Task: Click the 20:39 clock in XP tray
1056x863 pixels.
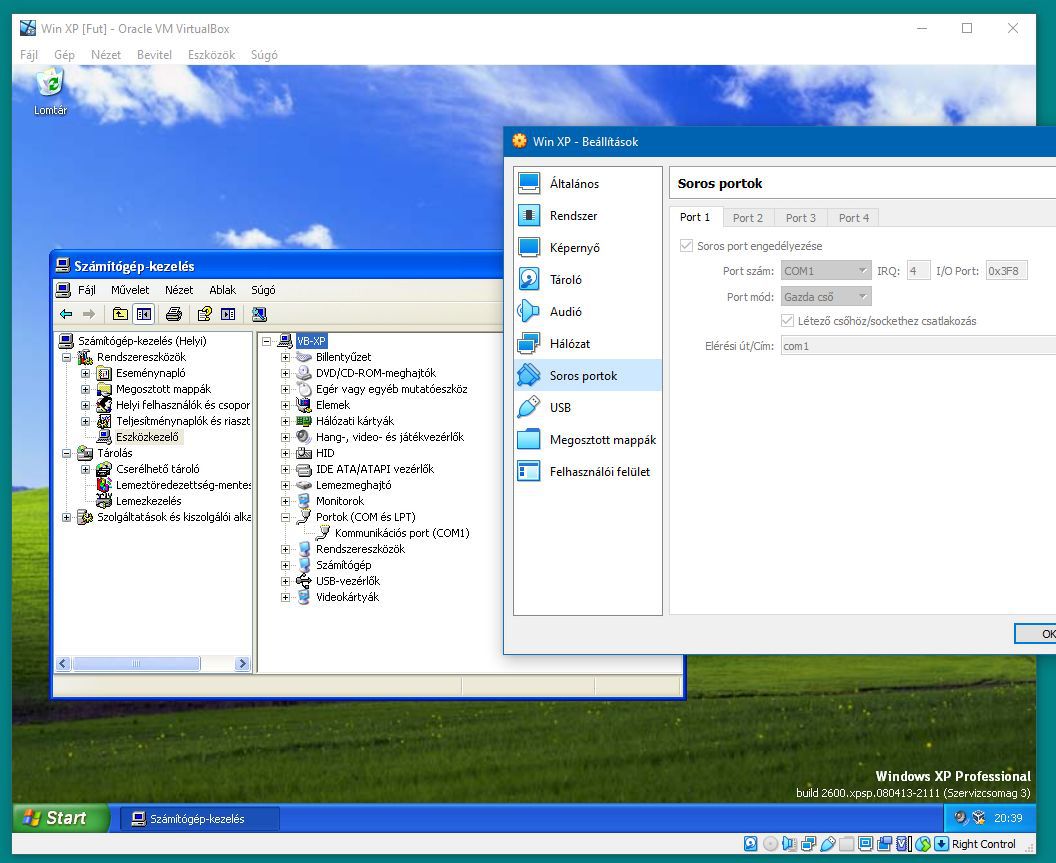Action: click(x=1008, y=818)
